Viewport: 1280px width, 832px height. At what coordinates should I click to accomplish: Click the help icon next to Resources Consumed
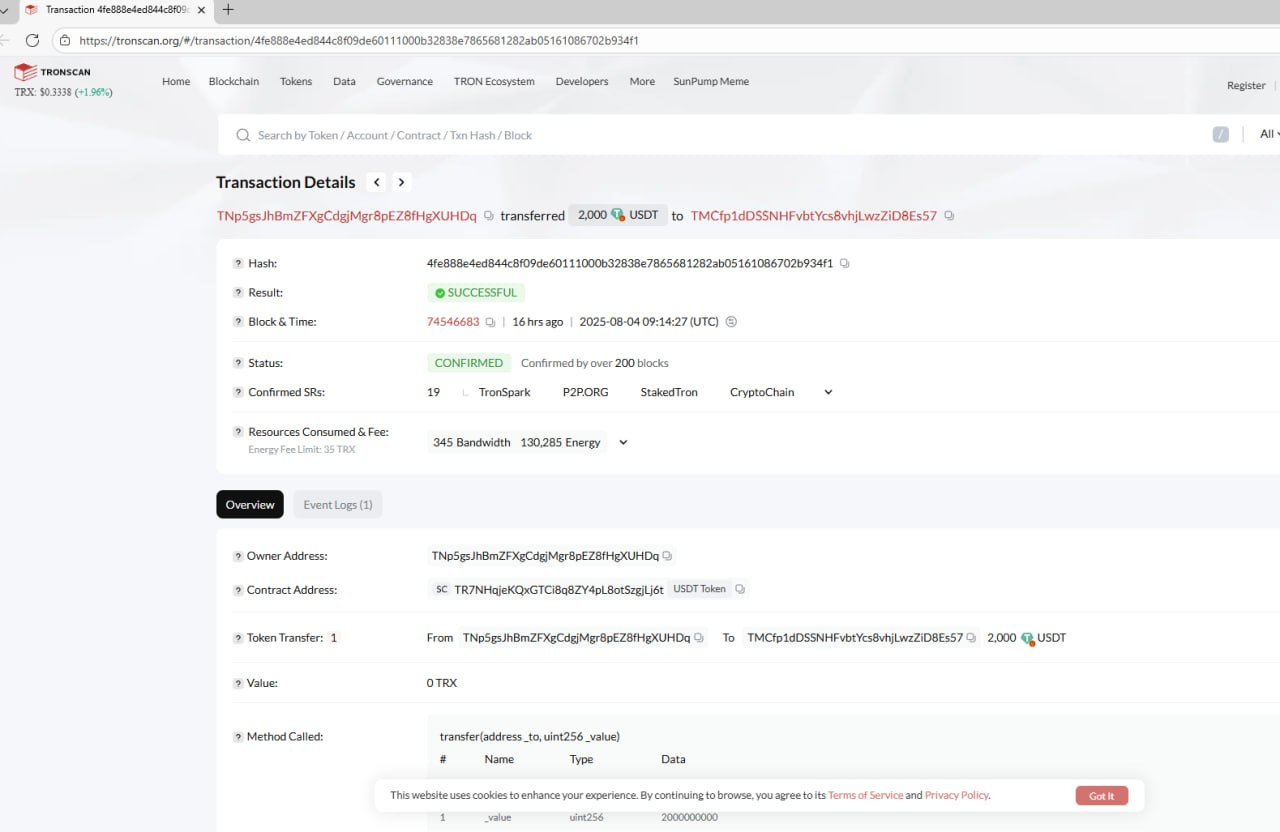[238, 432]
